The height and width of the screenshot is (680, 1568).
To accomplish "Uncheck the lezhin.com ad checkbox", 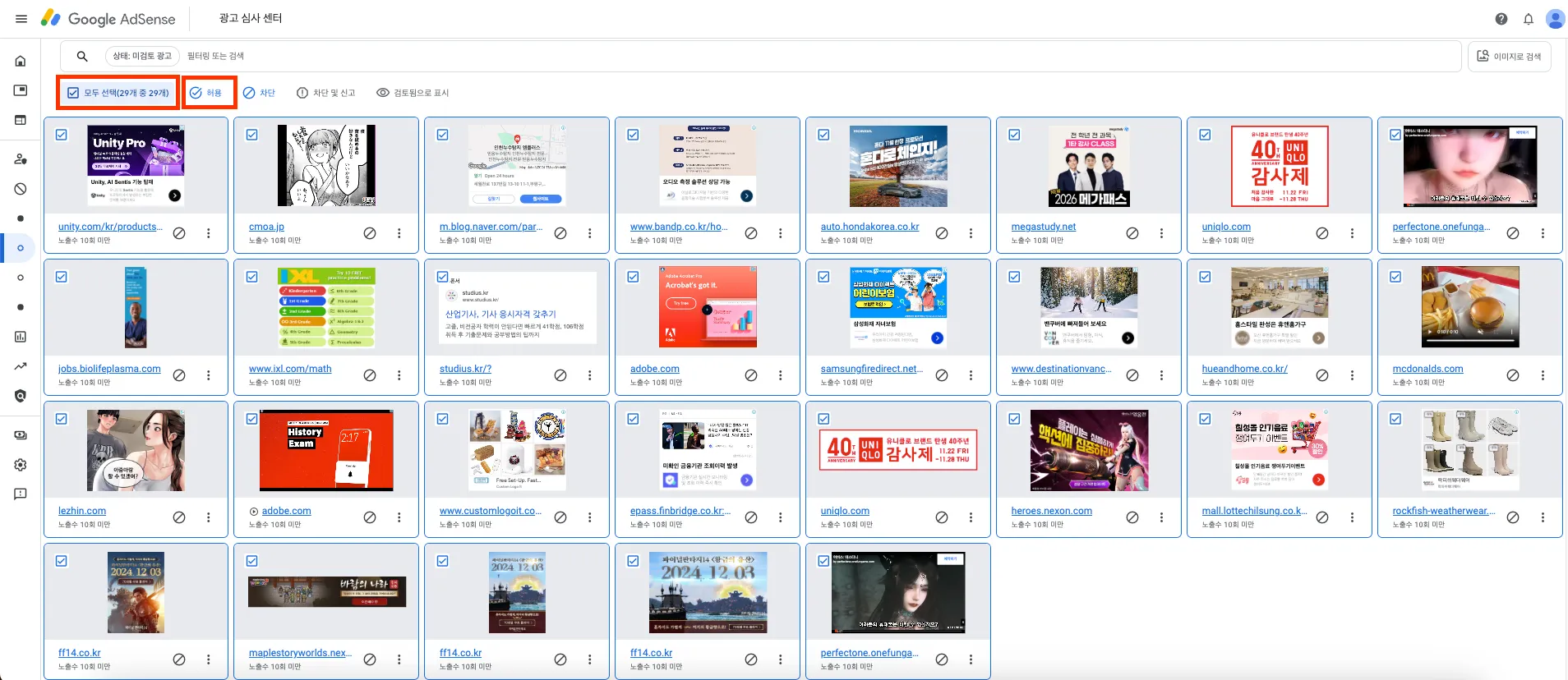I will [x=62, y=419].
